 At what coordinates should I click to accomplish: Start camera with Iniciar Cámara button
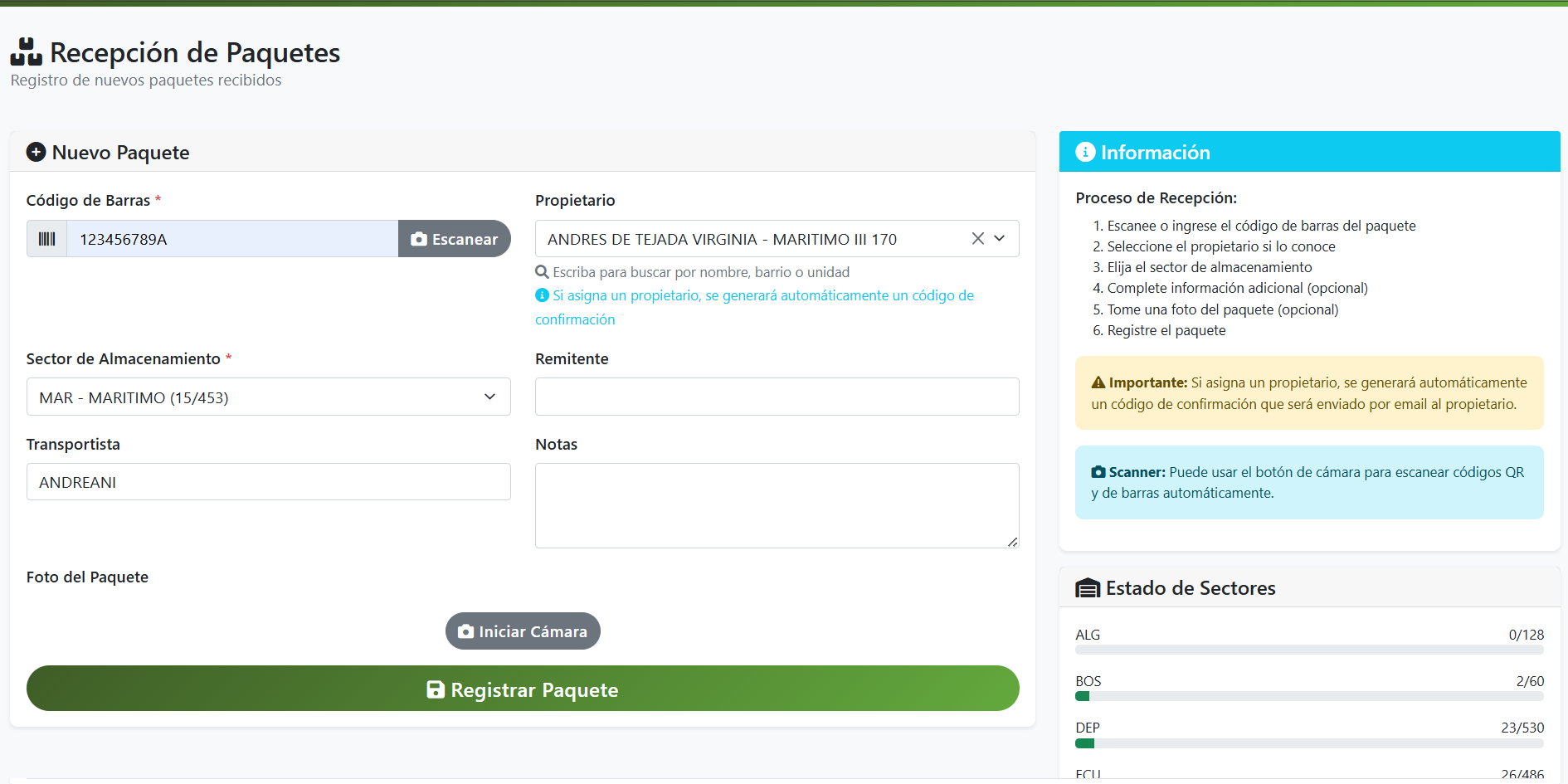(x=523, y=631)
